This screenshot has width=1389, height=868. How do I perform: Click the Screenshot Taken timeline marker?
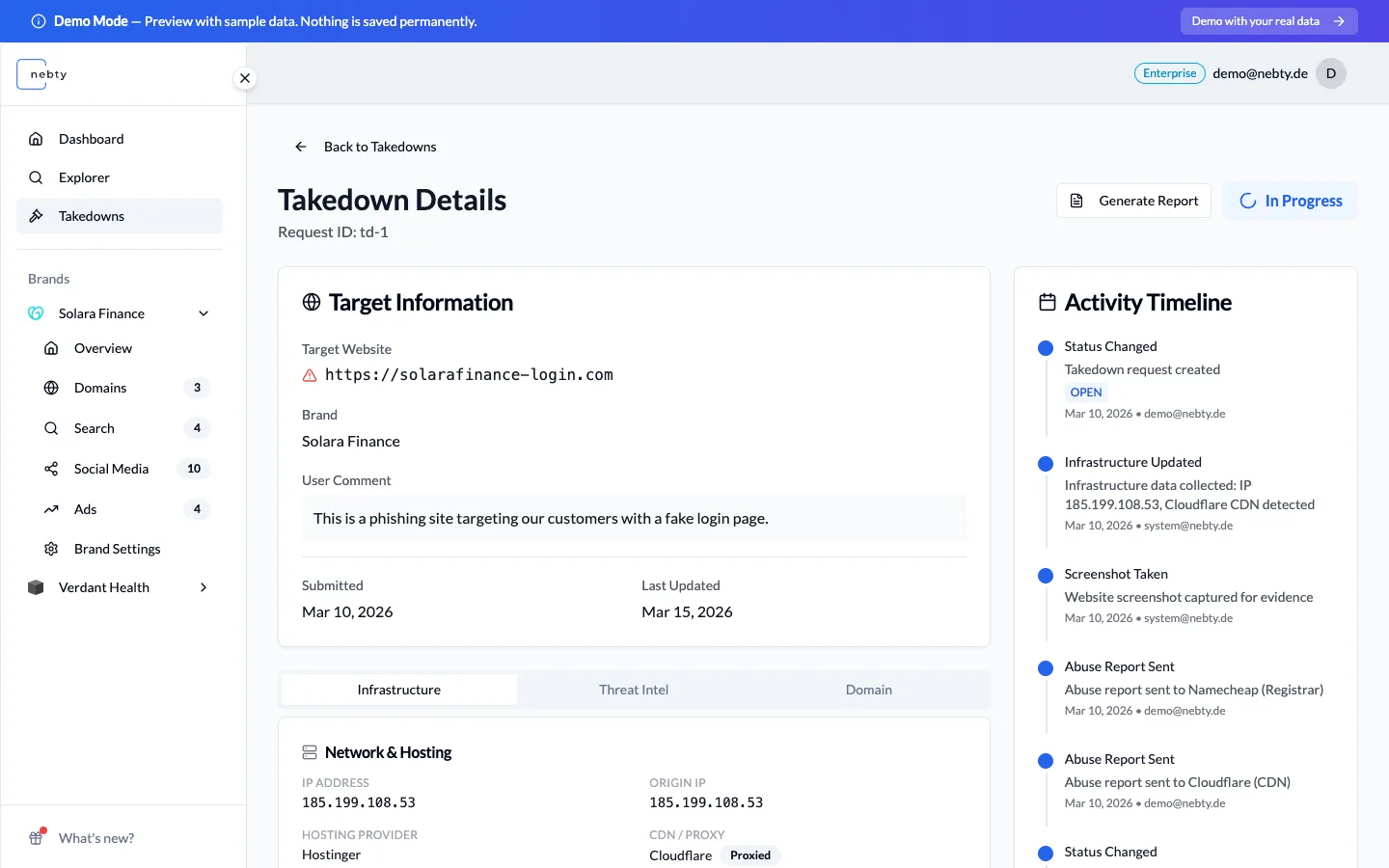pos(1046,576)
